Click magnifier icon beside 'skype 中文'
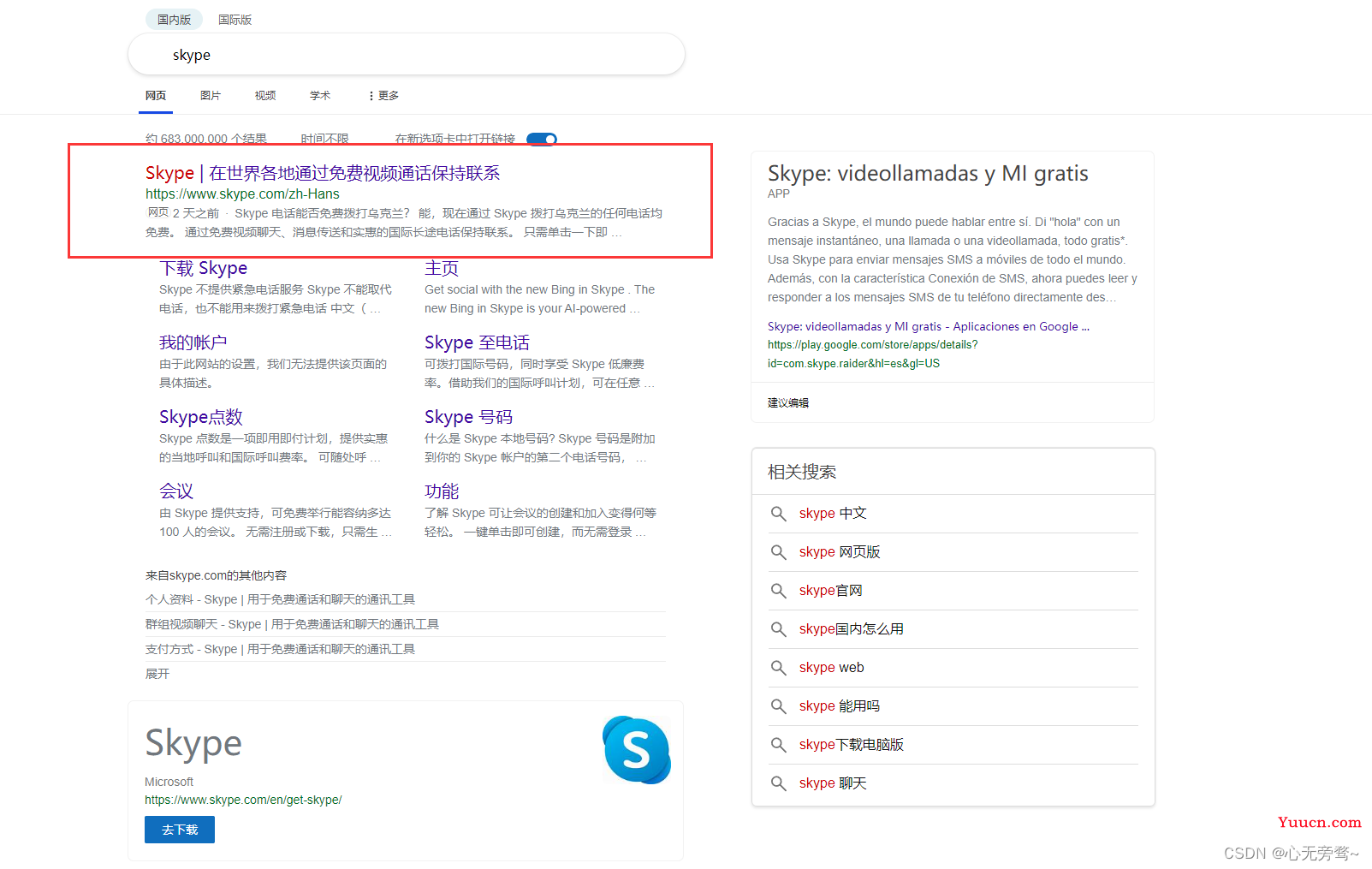This screenshot has height=869, width=1372. (778, 514)
